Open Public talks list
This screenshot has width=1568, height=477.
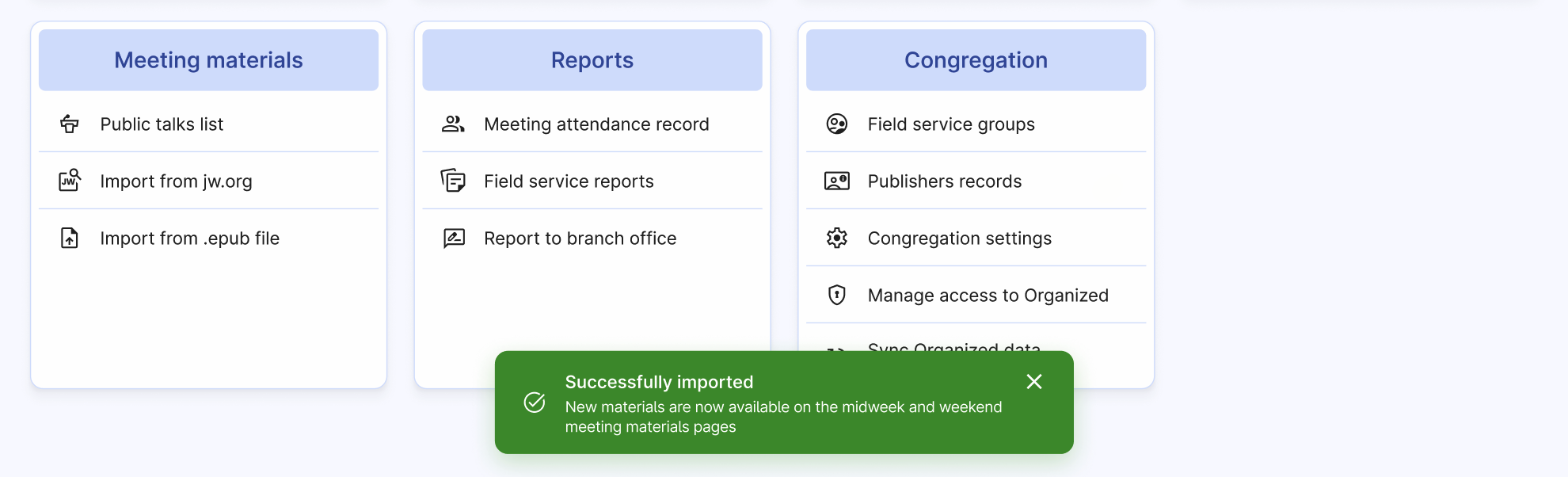162,124
